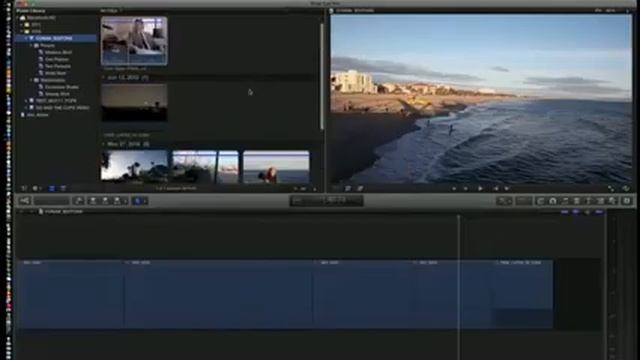Select the Medium Shot smart collection
The image size is (640, 360).
pos(58,52)
